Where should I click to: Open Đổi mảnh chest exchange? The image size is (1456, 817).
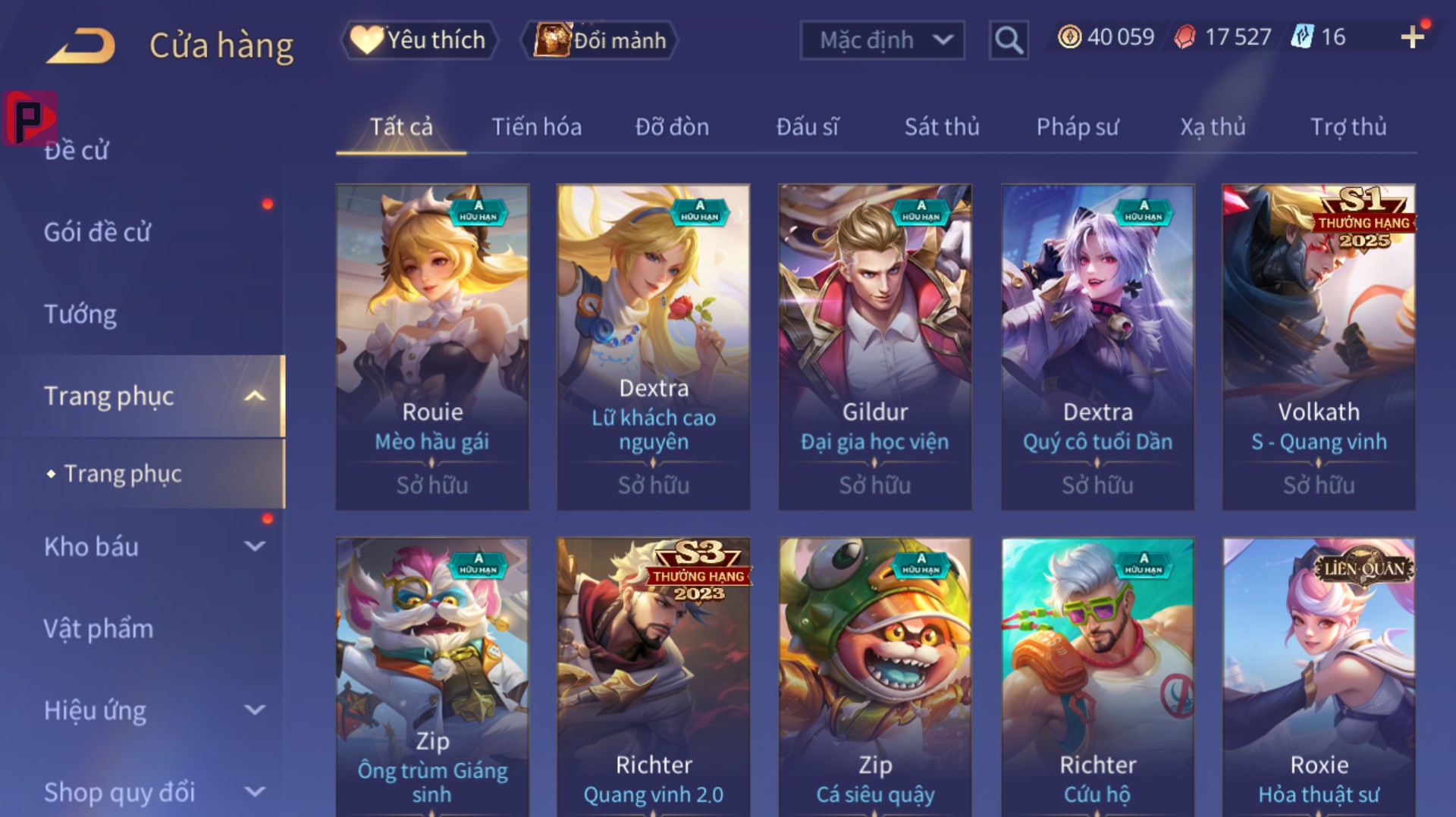click(599, 39)
